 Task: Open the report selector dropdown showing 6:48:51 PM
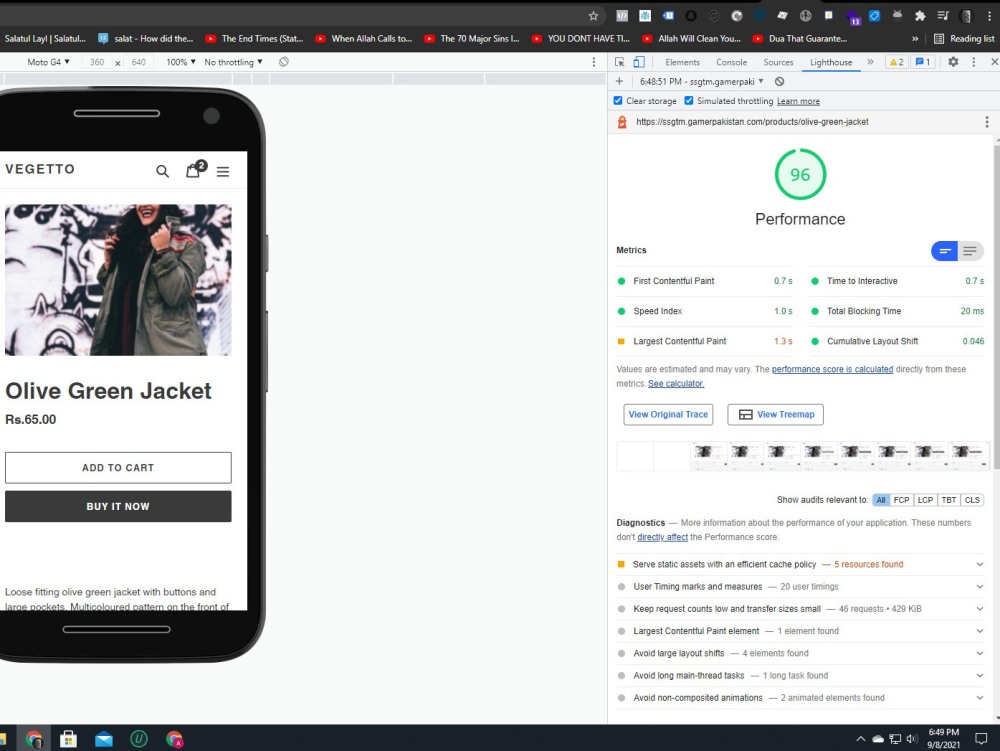click(x=702, y=82)
